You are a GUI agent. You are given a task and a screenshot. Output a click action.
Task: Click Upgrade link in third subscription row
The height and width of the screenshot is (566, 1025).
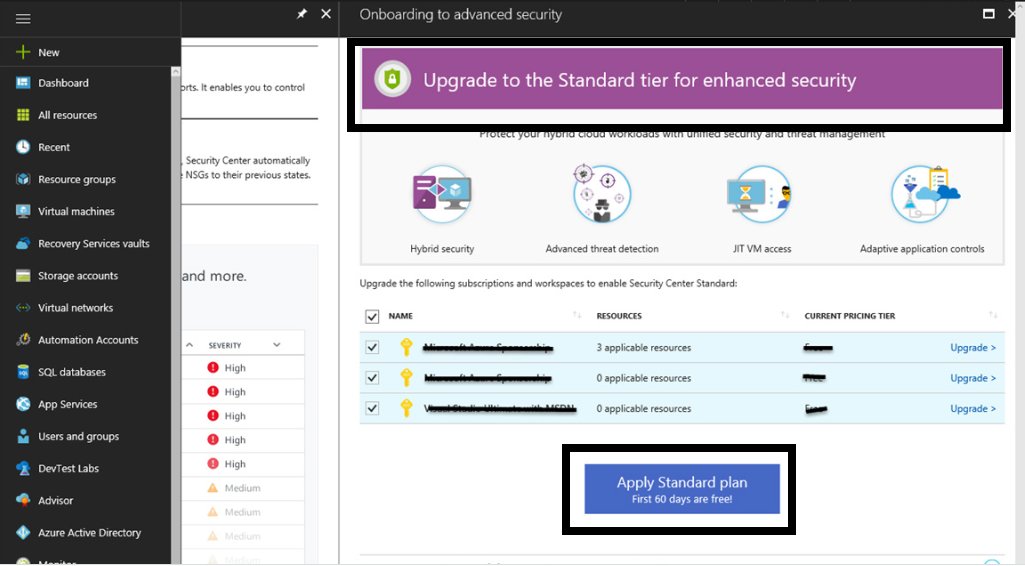pos(973,408)
